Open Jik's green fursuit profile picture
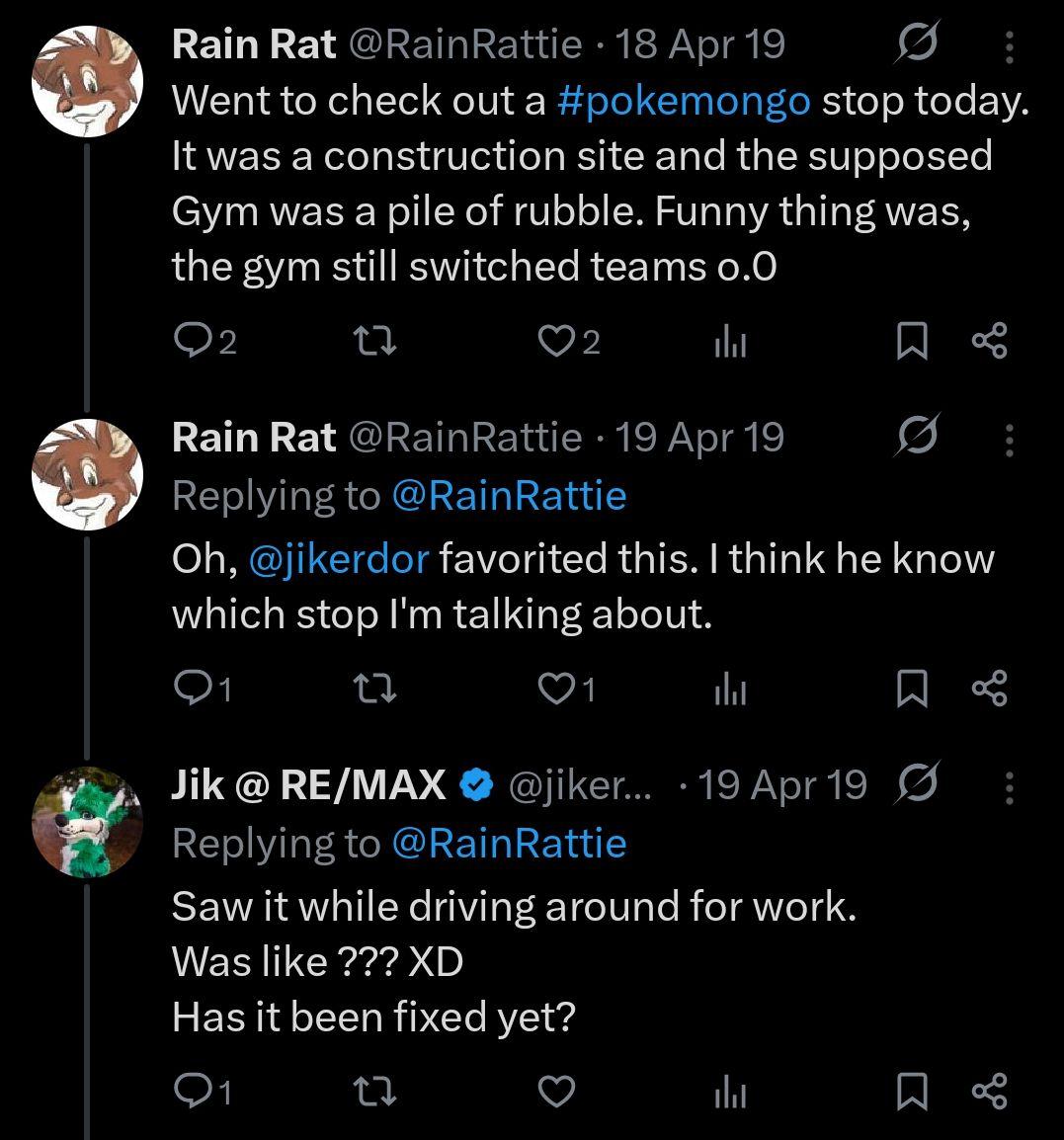The image size is (1064, 1140). pyautogui.click(x=87, y=822)
